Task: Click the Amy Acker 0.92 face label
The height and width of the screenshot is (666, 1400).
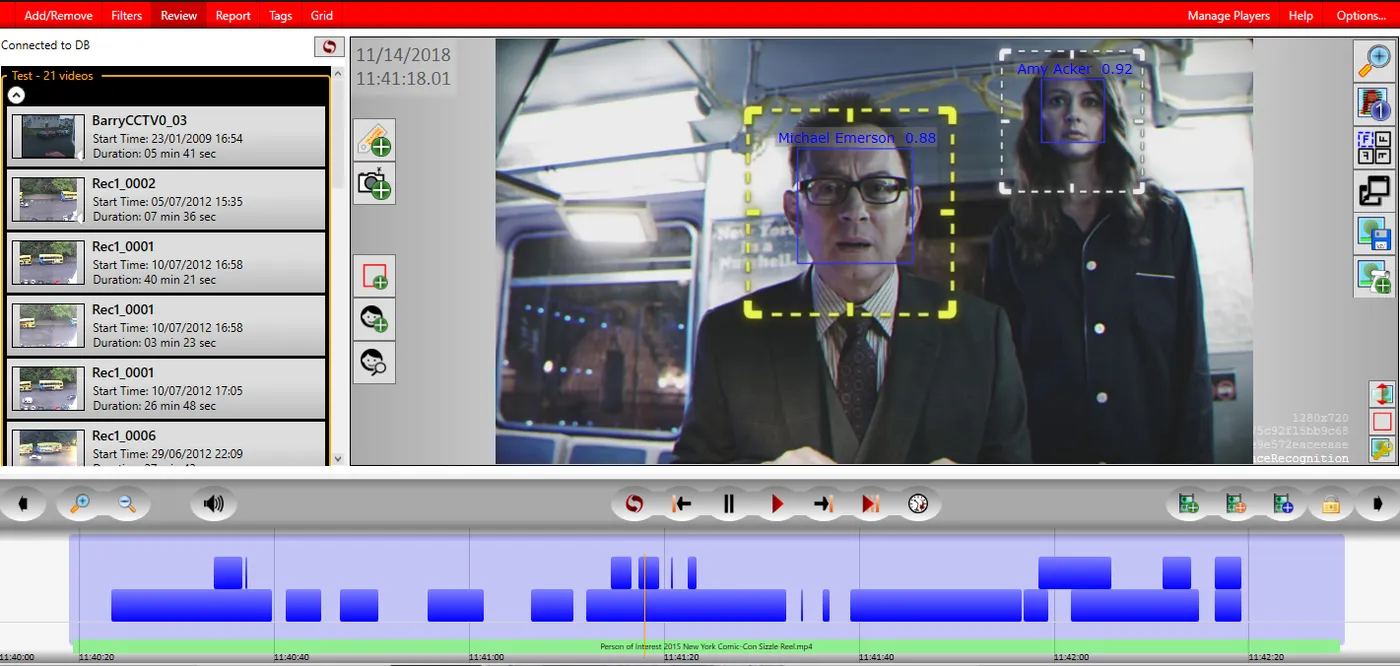Action: click(1075, 69)
